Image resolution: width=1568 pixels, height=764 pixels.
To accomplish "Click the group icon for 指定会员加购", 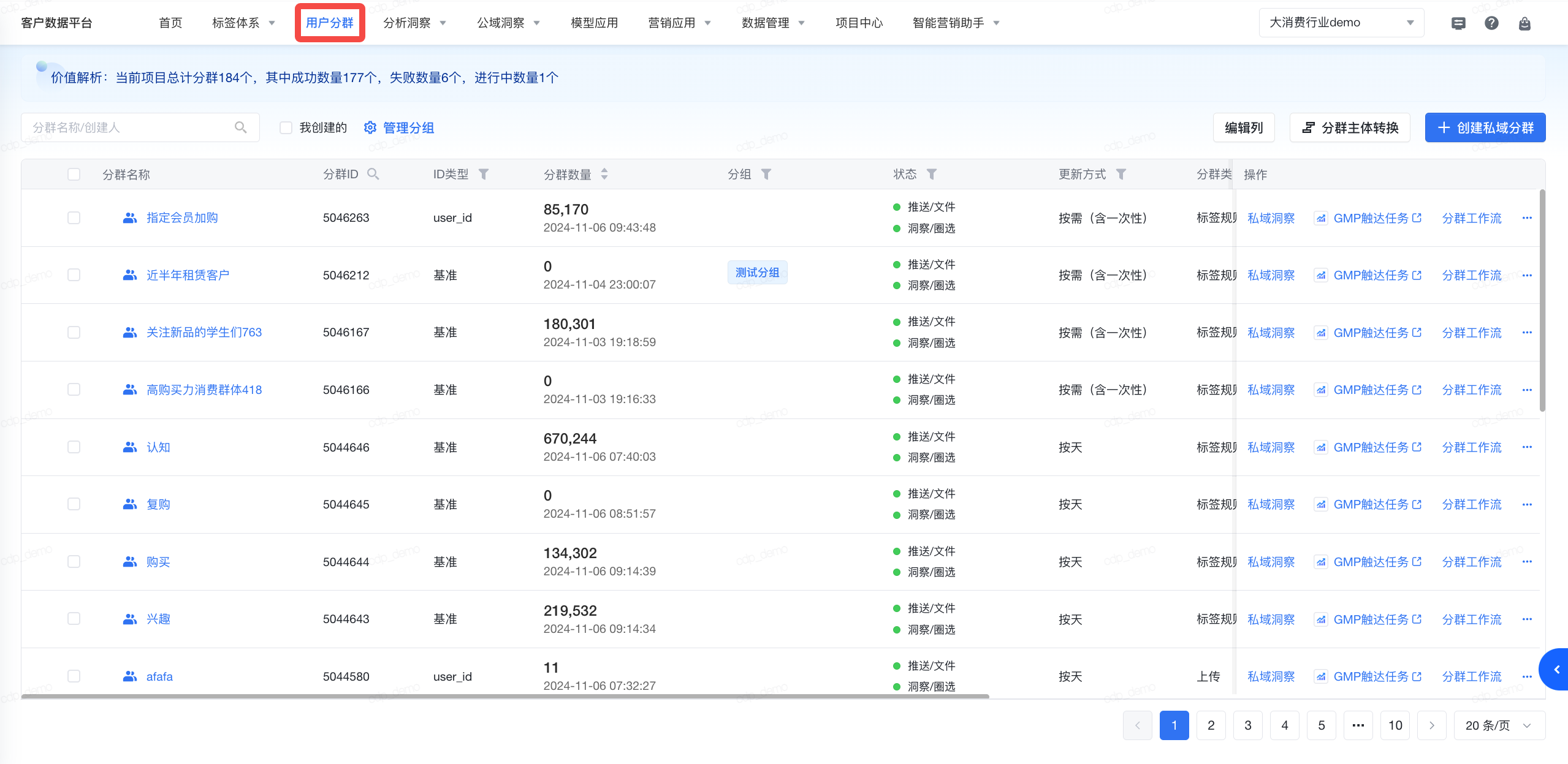I will coord(130,217).
